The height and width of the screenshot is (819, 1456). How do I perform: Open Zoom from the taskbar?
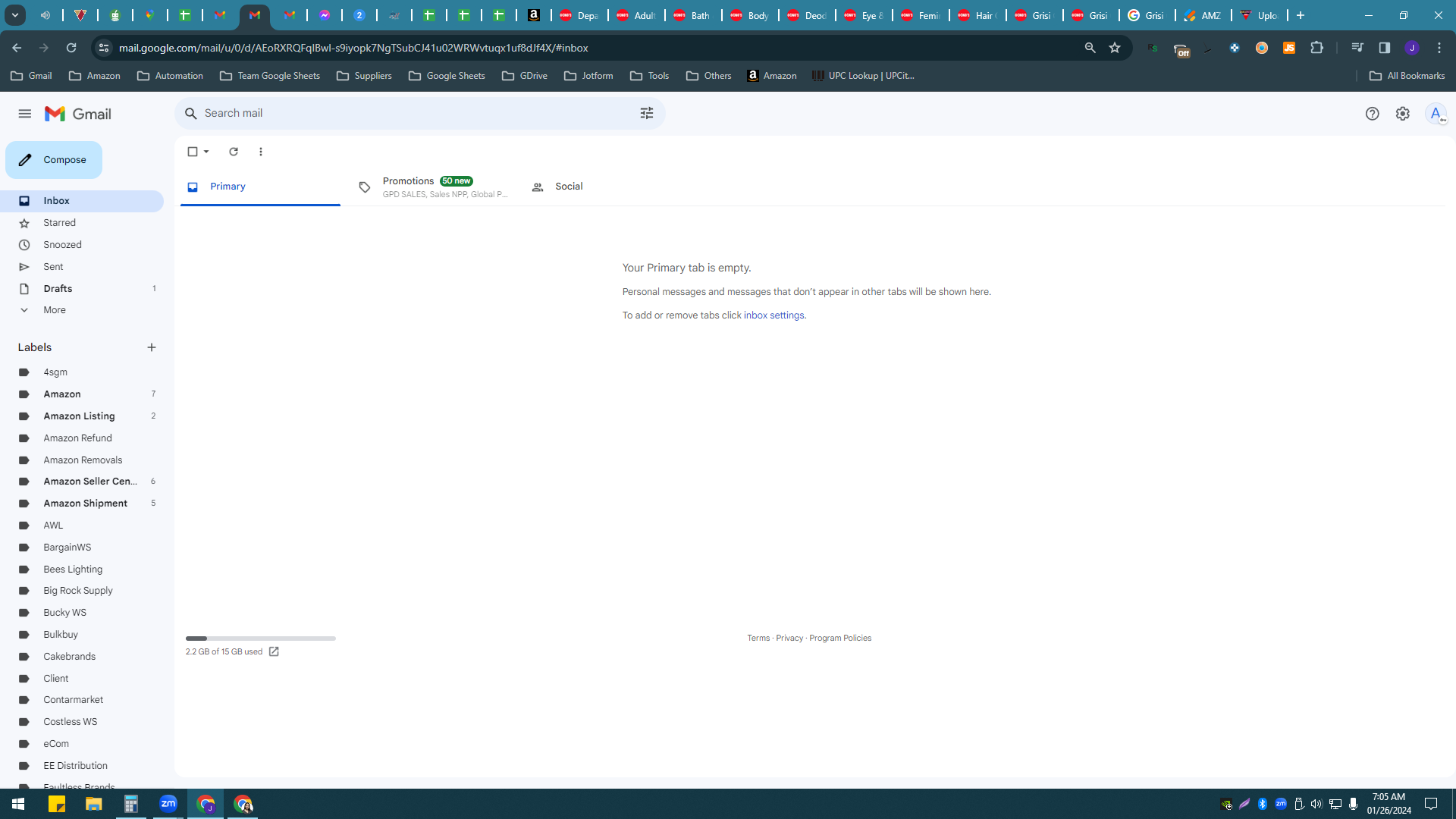pos(168,804)
